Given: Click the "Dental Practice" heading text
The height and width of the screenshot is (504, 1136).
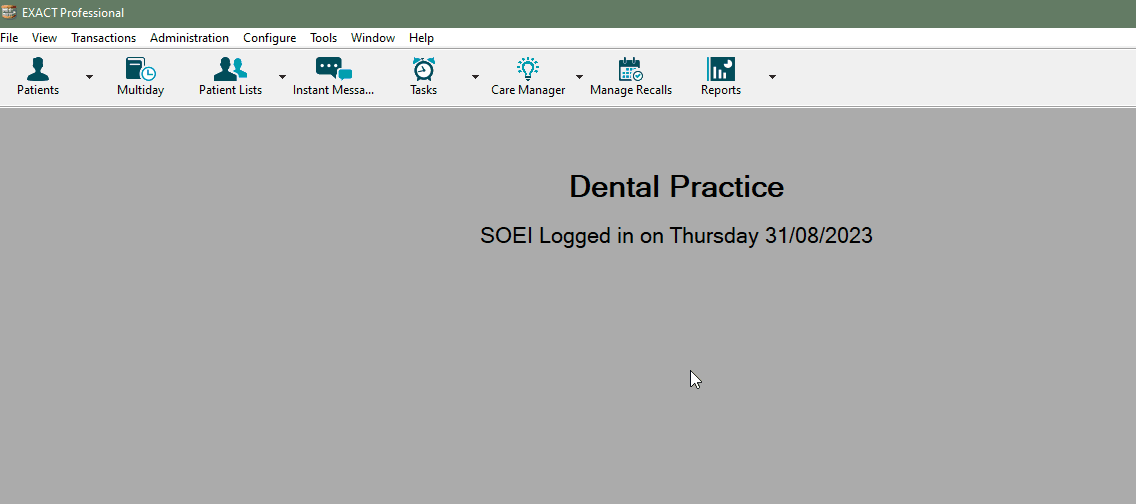Looking at the screenshot, I should pos(677,187).
